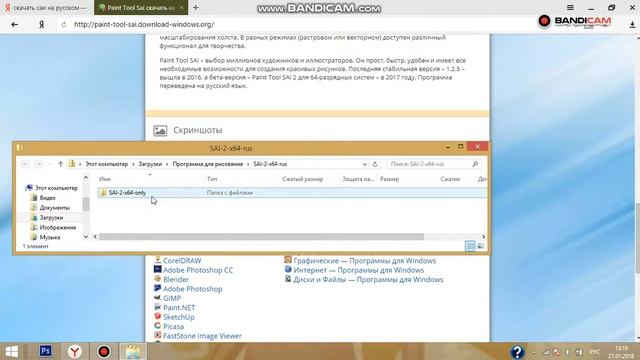Sort by Сжатый размер column
This screenshot has width=640, height=360.
point(302,179)
